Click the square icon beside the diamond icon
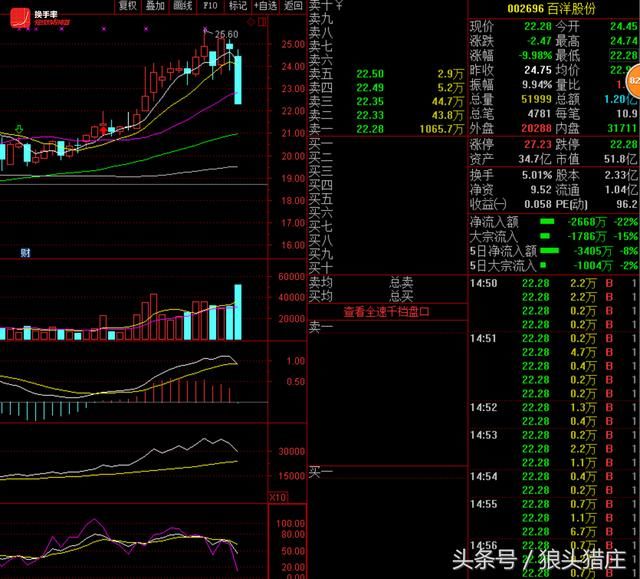This screenshot has width=640, height=579. pyautogui.click(x=262, y=22)
